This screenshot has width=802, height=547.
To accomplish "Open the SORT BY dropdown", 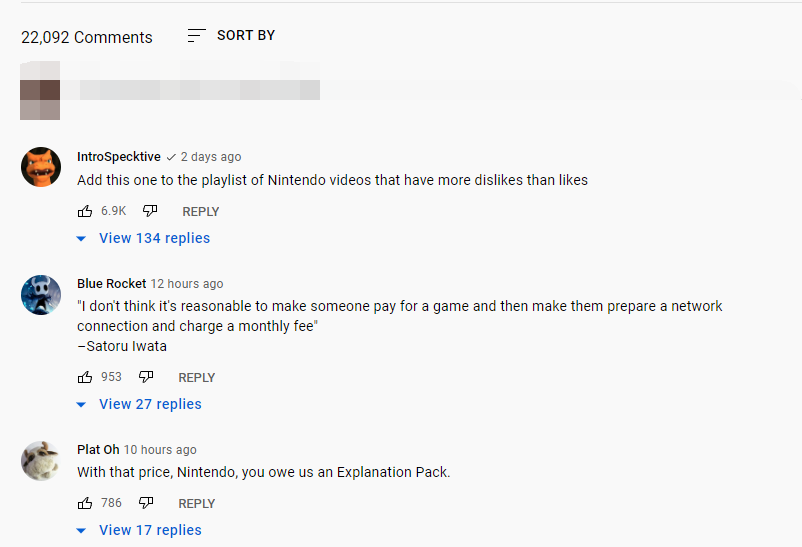I will (x=245, y=36).
